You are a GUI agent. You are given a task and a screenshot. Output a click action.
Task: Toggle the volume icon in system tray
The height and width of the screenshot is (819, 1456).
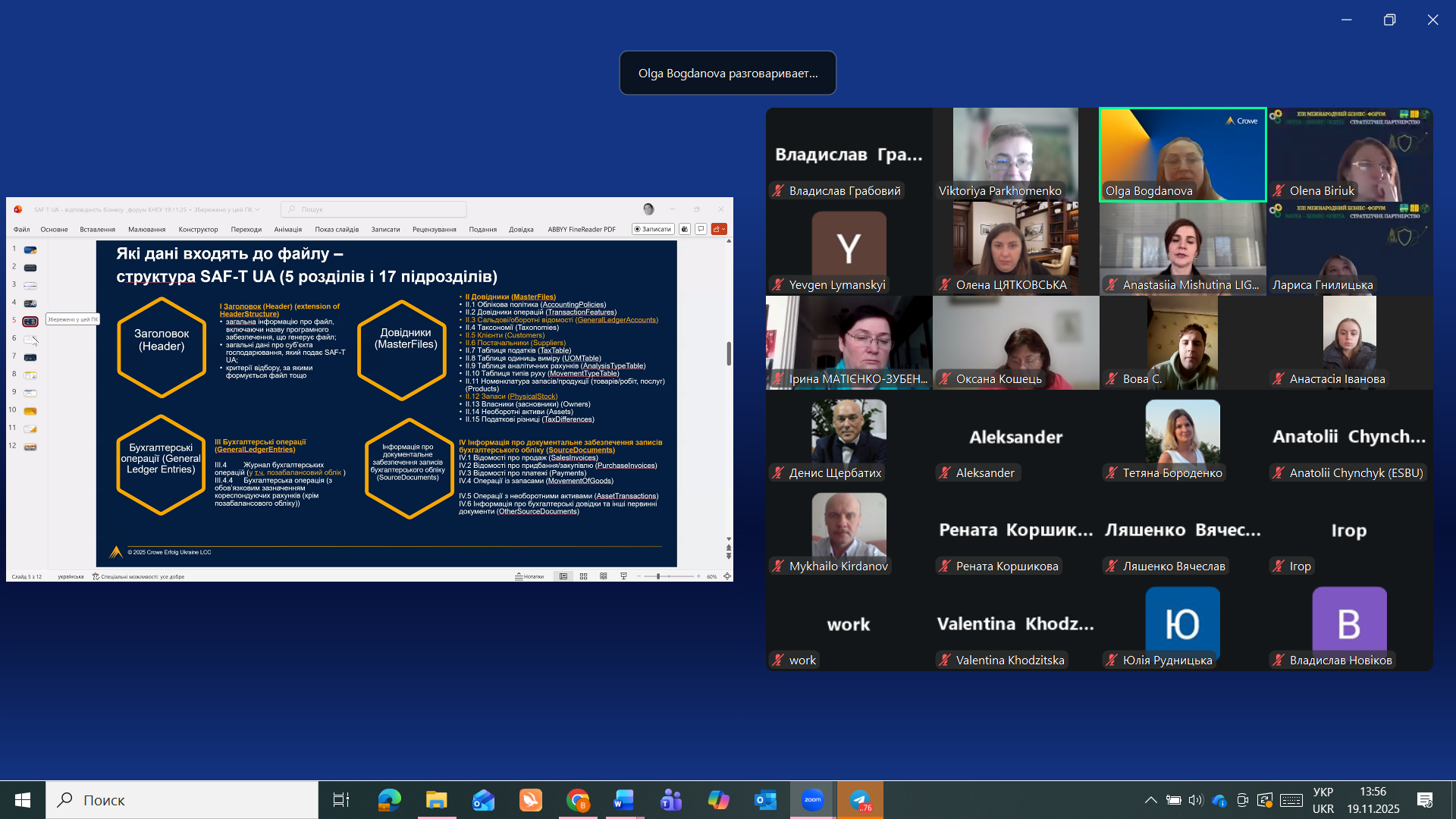tap(1196, 800)
